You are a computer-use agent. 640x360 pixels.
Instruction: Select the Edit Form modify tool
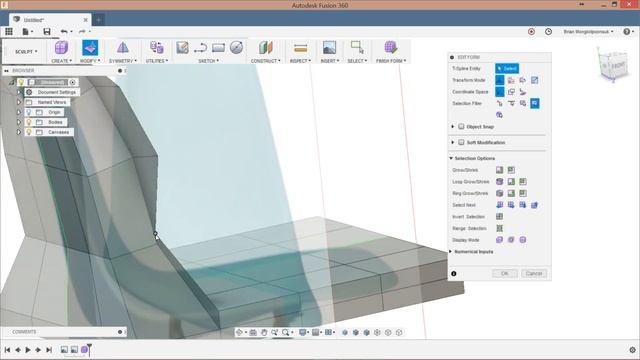point(90,48)
